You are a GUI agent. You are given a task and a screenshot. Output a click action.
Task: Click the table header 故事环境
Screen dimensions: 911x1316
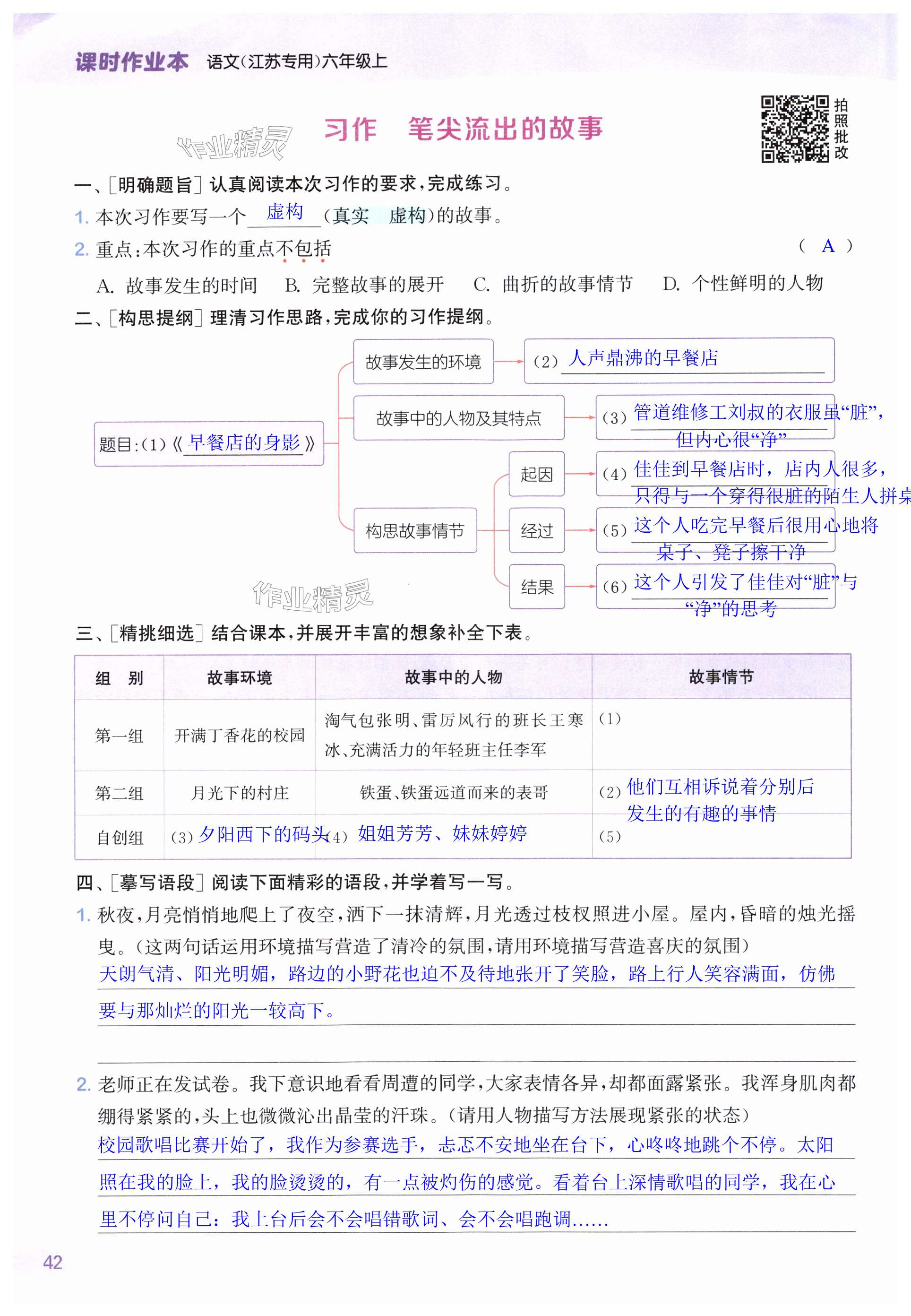coord(239,677)
